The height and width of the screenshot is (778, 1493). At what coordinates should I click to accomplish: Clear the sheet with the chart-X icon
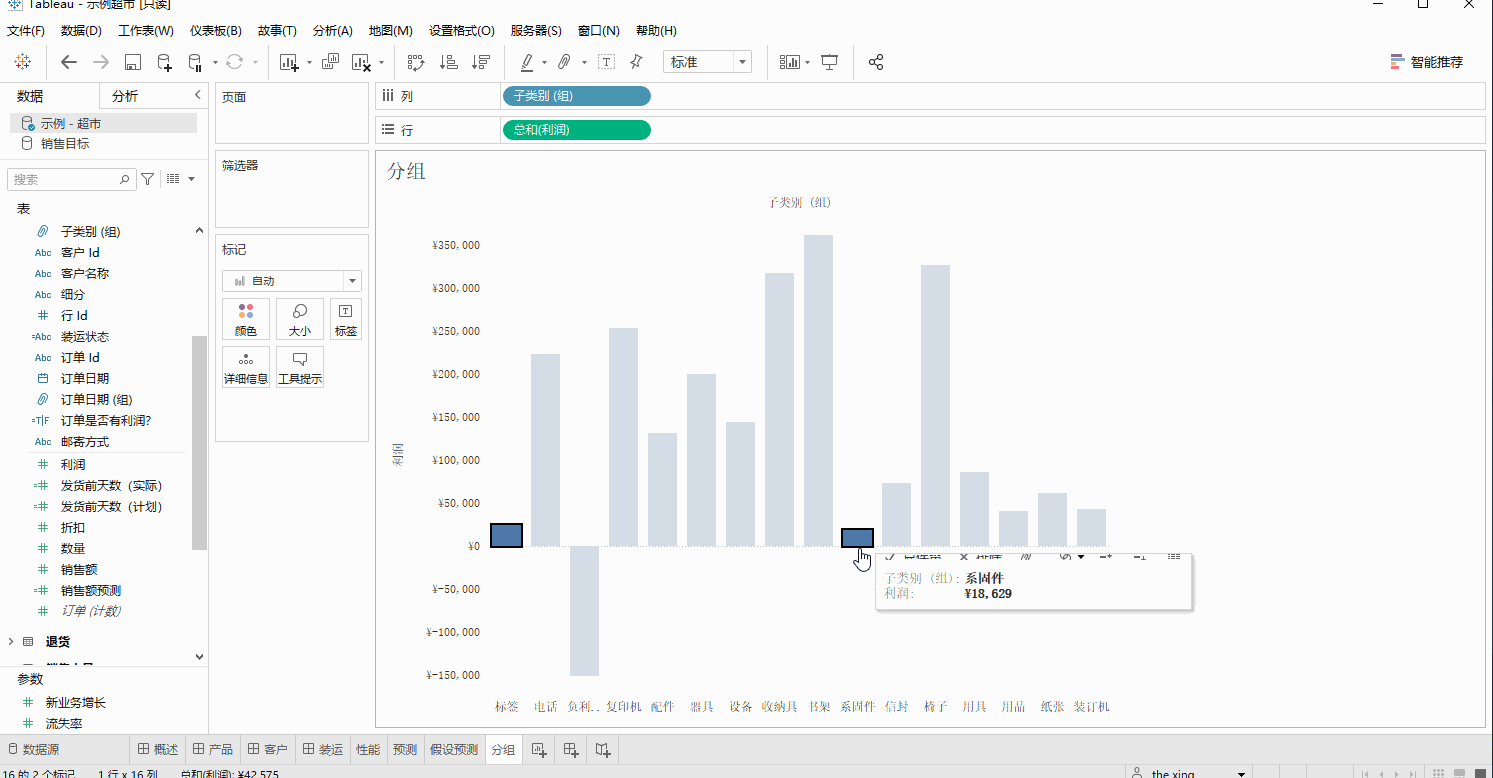point(361,62)
